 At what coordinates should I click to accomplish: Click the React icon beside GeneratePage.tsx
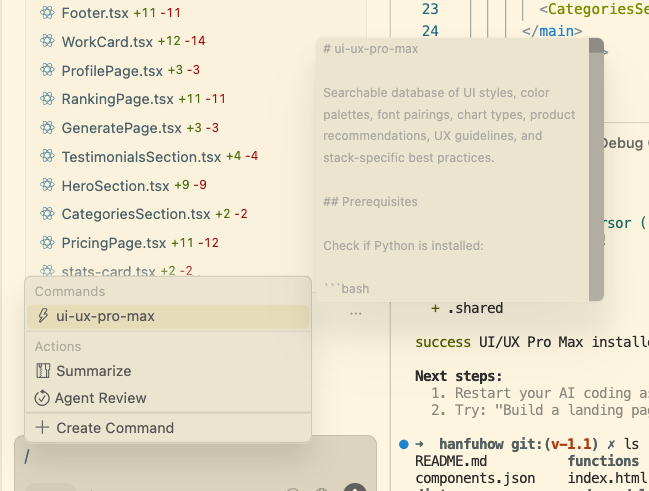(47, 128)
